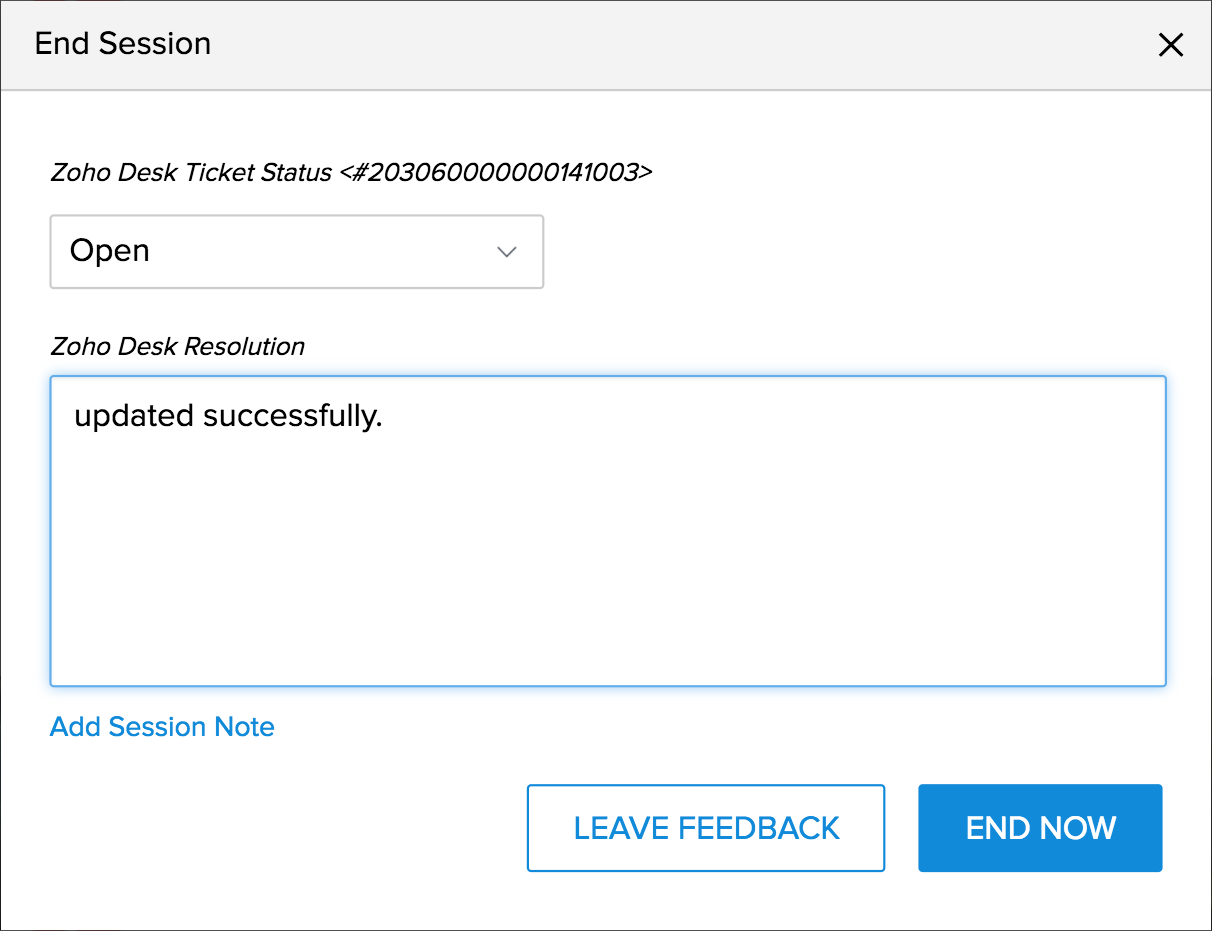Viewport: 1212px width, 931px height.
Task: Click the Zoho Desk Resolution label
Action: [178, 347]
